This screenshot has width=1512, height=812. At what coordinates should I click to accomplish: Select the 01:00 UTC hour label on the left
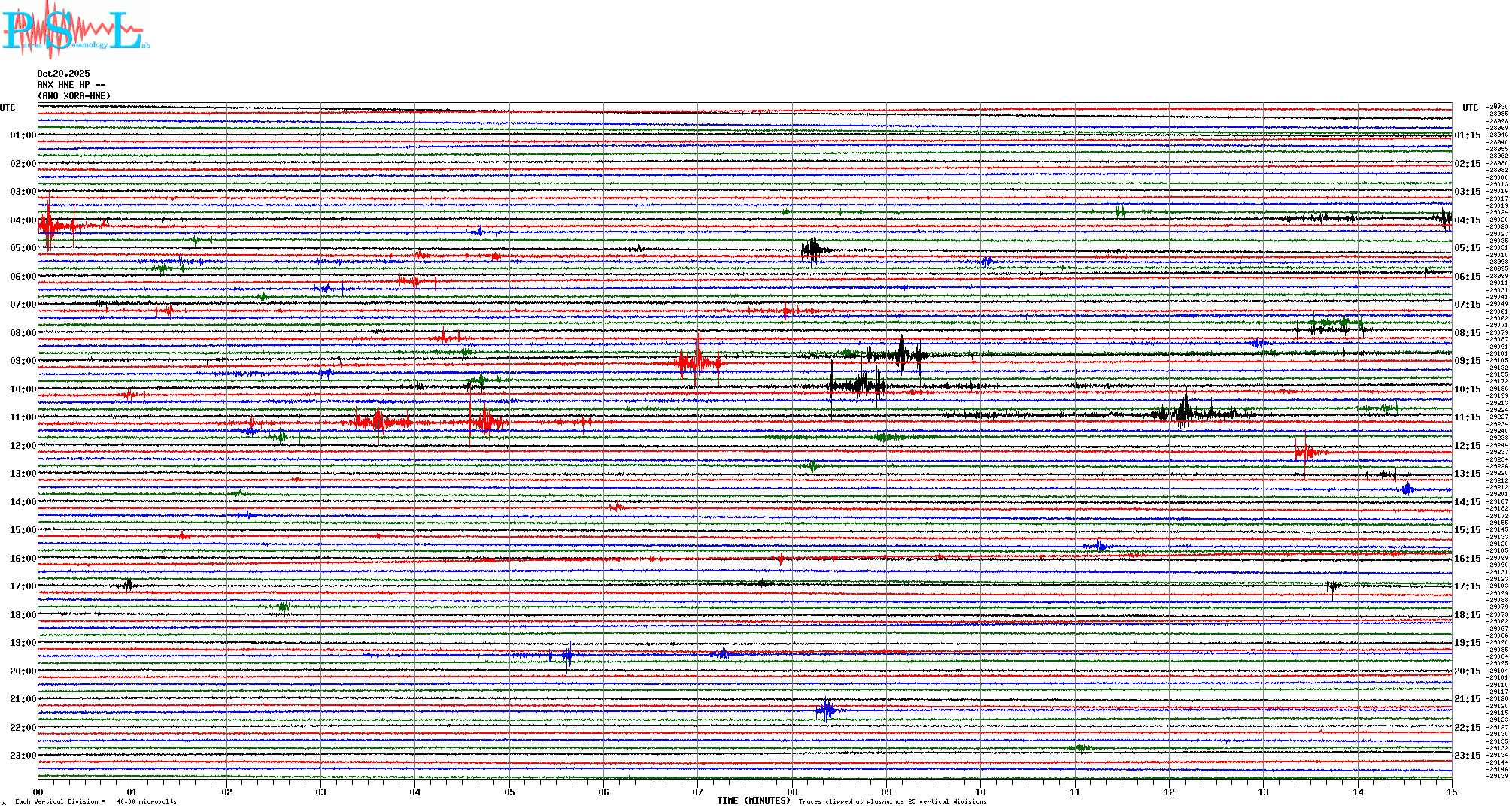(x=23, y=135)
